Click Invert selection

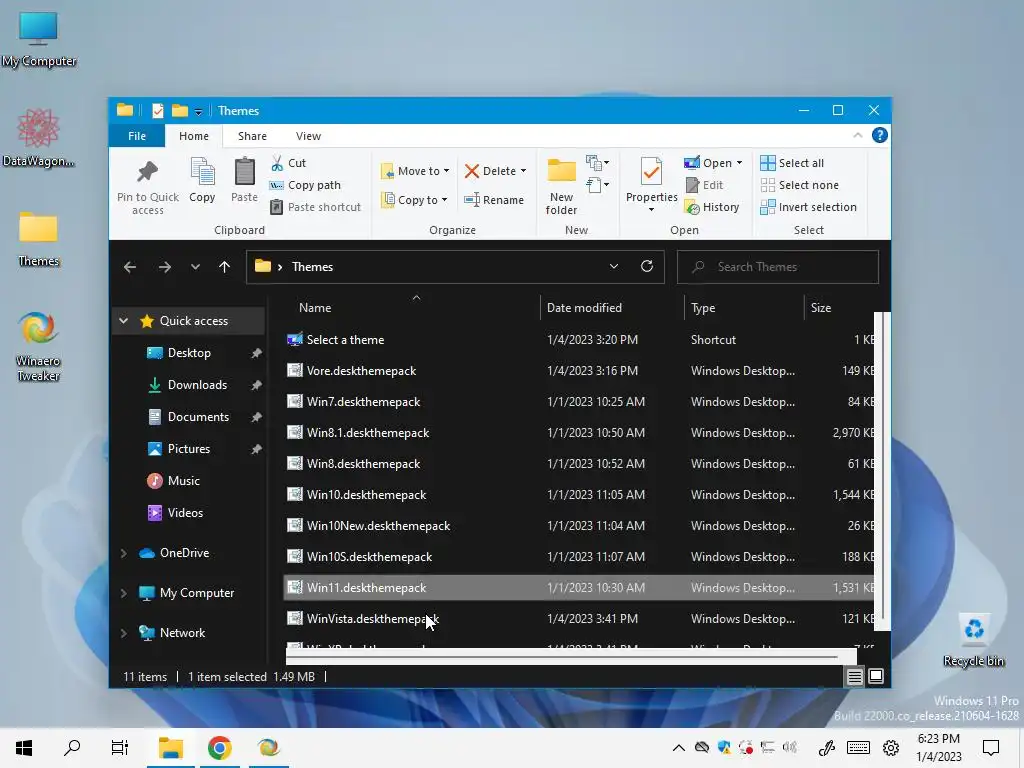[x=808, y=207]
